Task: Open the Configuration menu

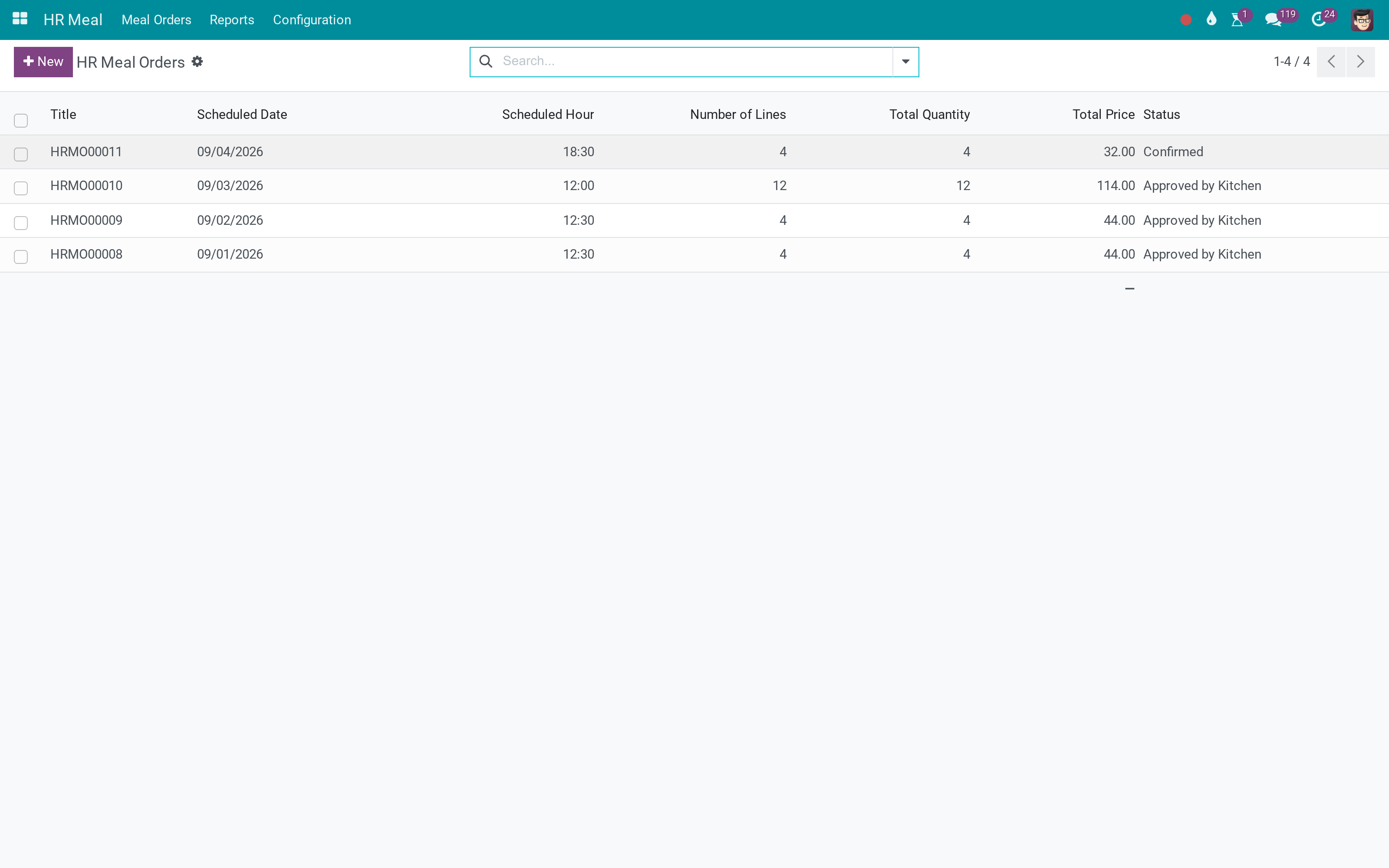Action: pyautogui.click(x=312, y=20)
